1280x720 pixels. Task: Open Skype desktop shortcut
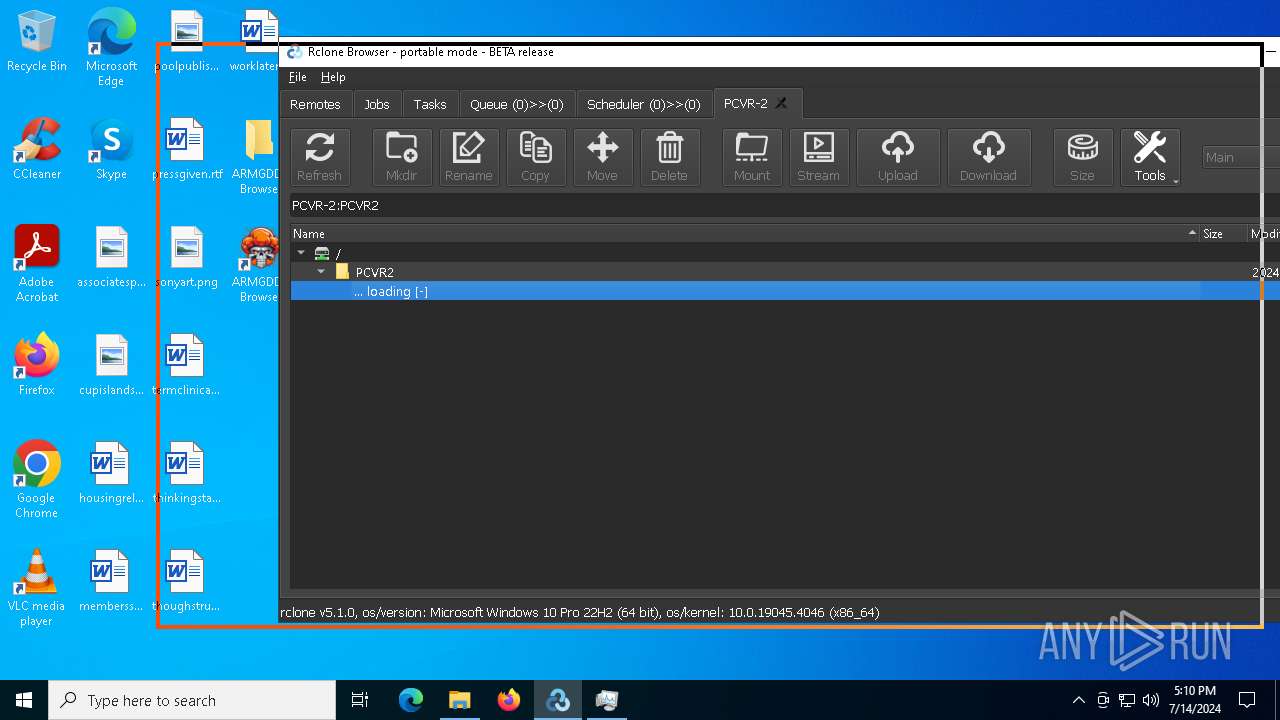pyautogui.click(x=111, y=150)
